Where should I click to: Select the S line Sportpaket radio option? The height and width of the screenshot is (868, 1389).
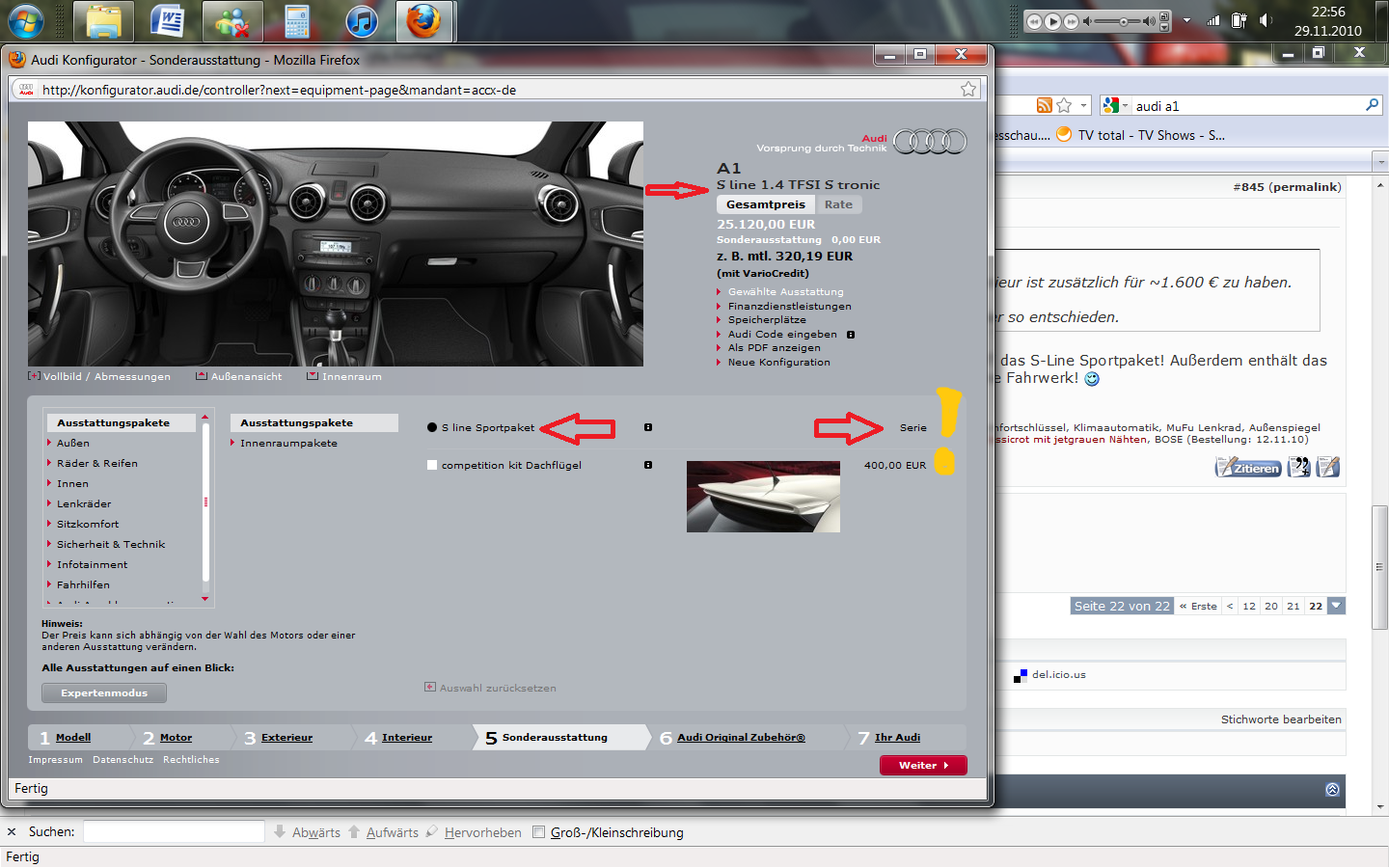pos(432,427)
